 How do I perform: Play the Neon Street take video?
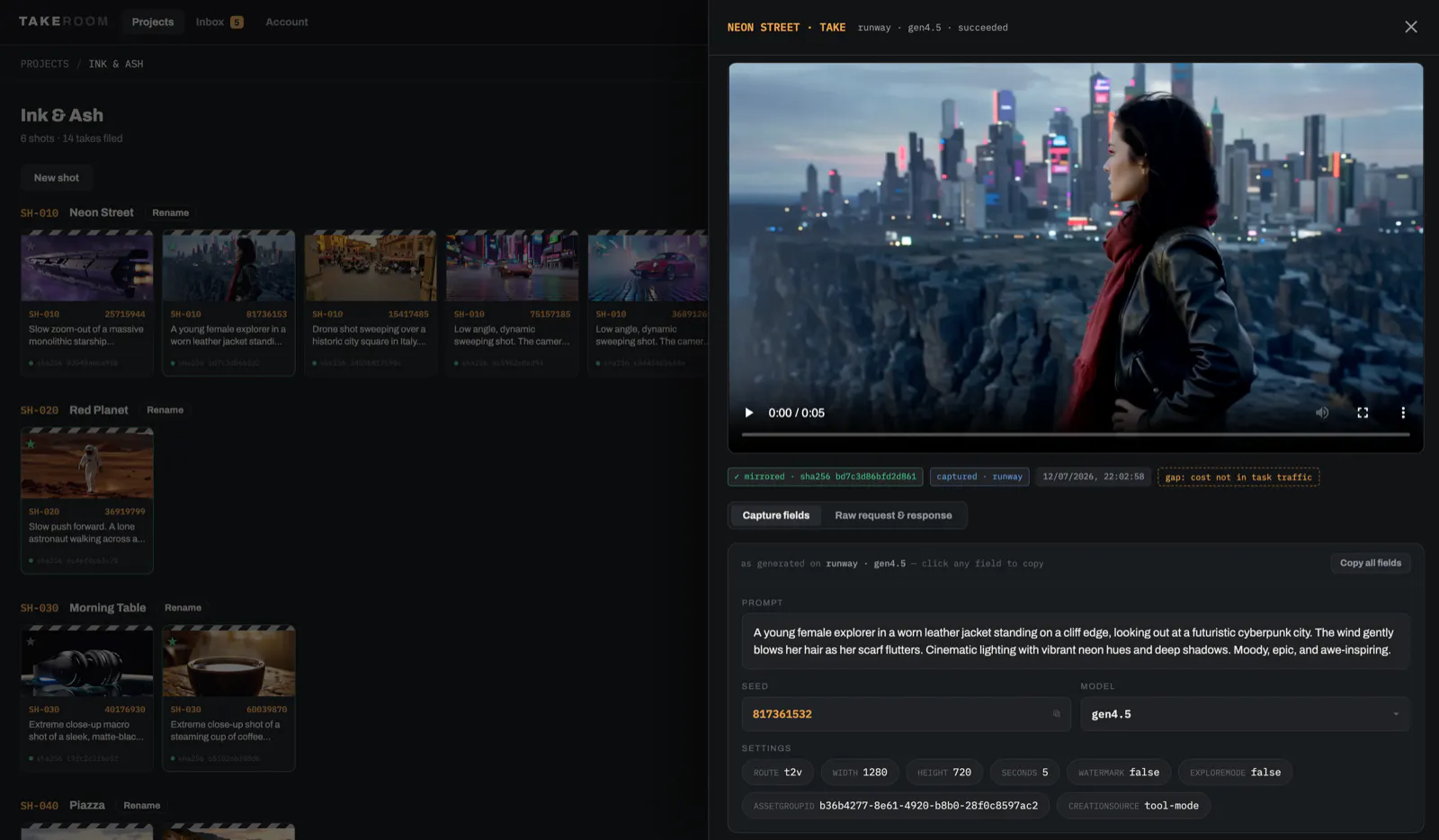coord(748,413)
